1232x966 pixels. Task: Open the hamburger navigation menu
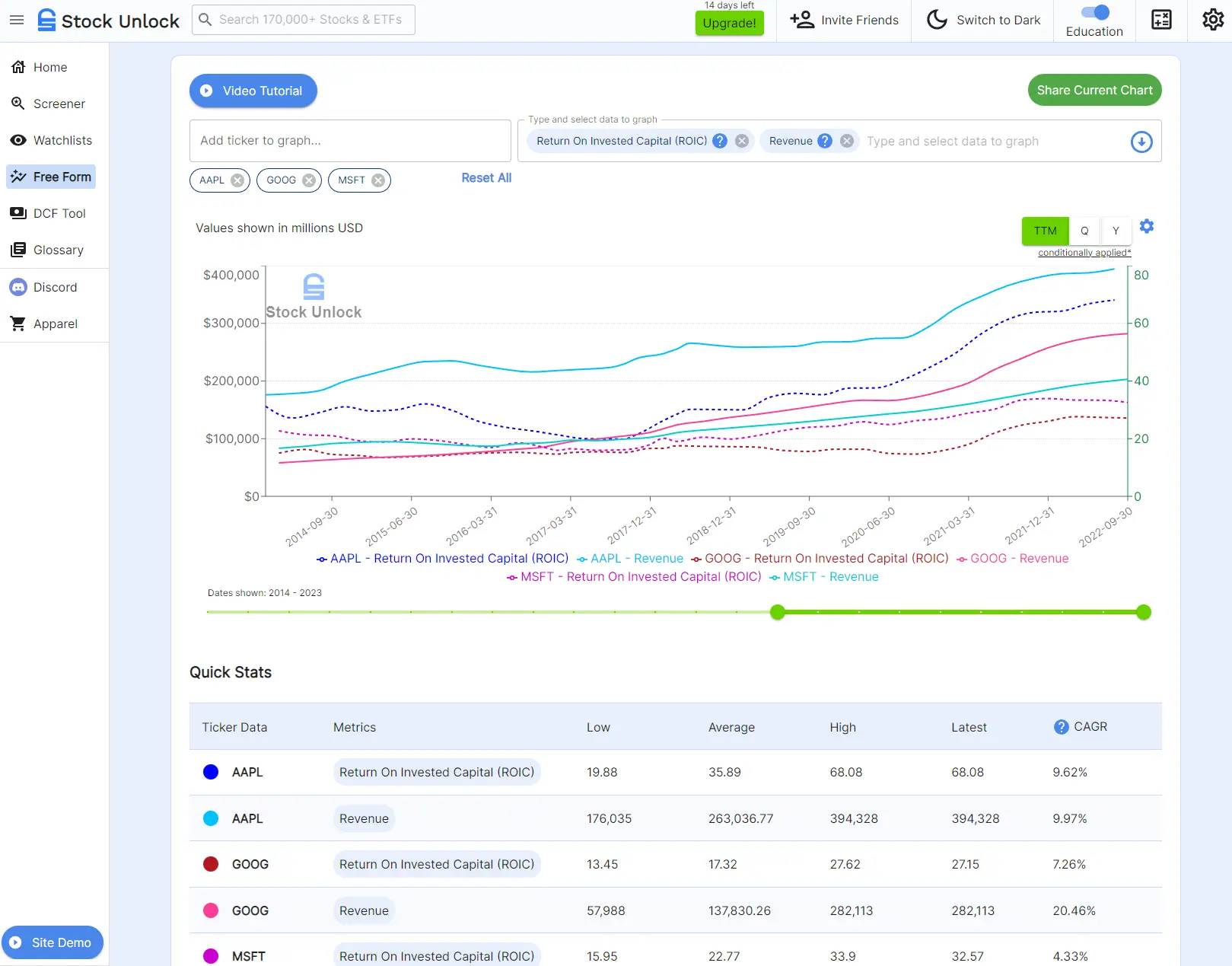tap(17, 20)
